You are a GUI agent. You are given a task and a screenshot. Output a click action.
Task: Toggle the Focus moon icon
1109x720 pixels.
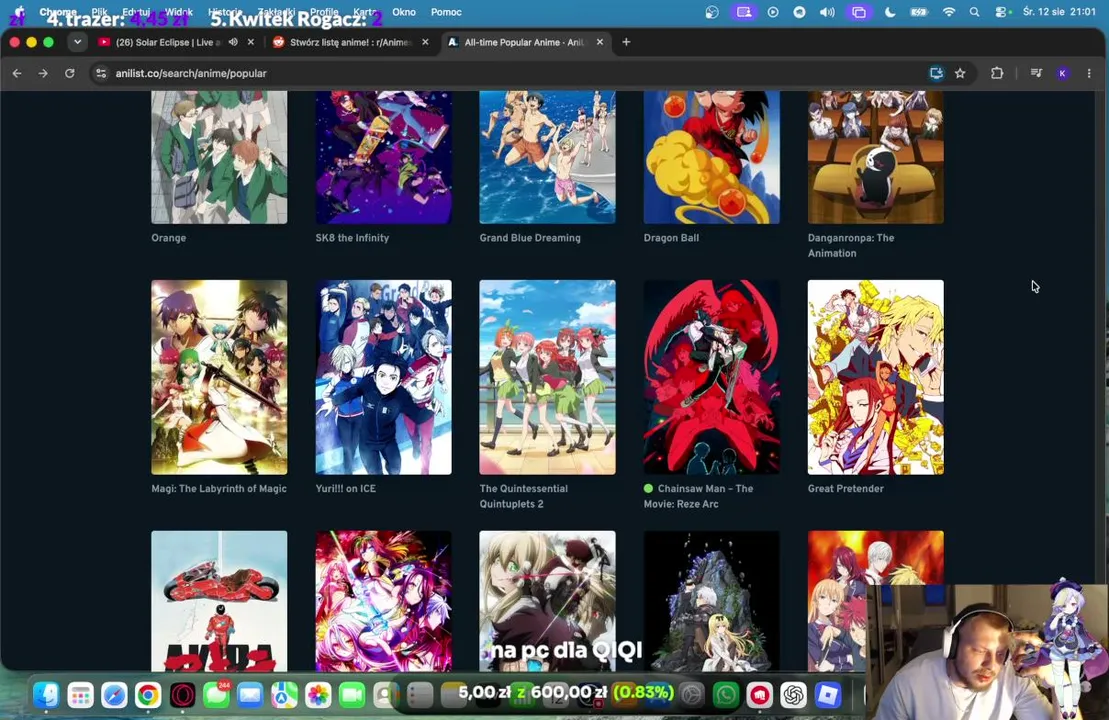(x=890, y=12)
